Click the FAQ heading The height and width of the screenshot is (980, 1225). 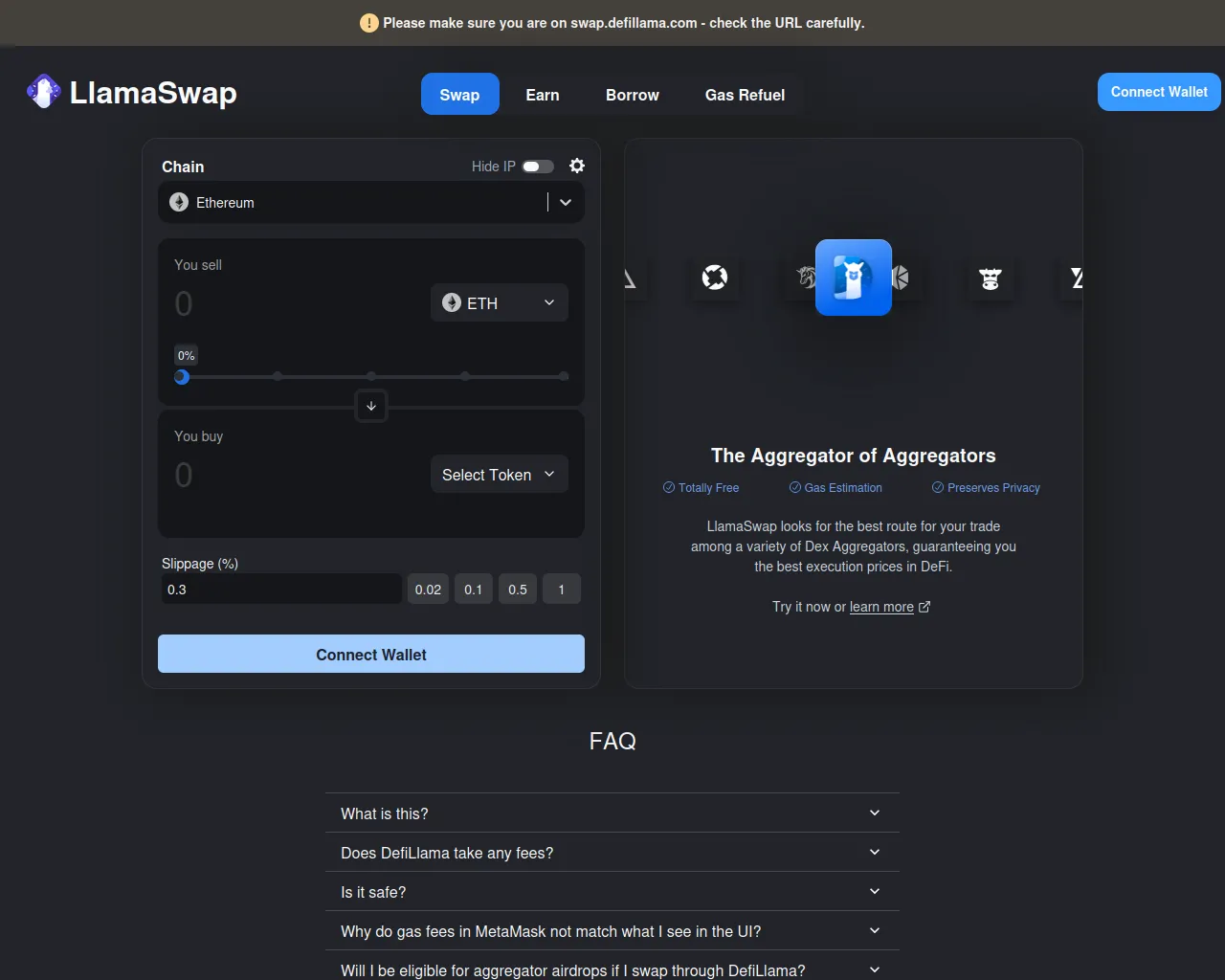tap(612, 741)
